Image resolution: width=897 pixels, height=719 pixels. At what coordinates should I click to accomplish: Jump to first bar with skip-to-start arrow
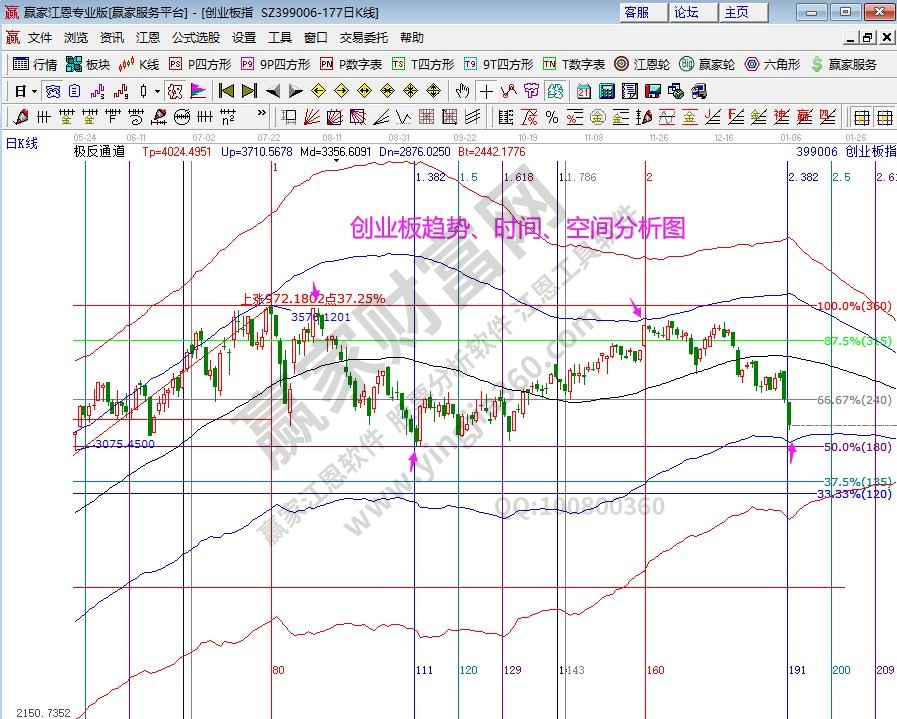click(226, 91)
